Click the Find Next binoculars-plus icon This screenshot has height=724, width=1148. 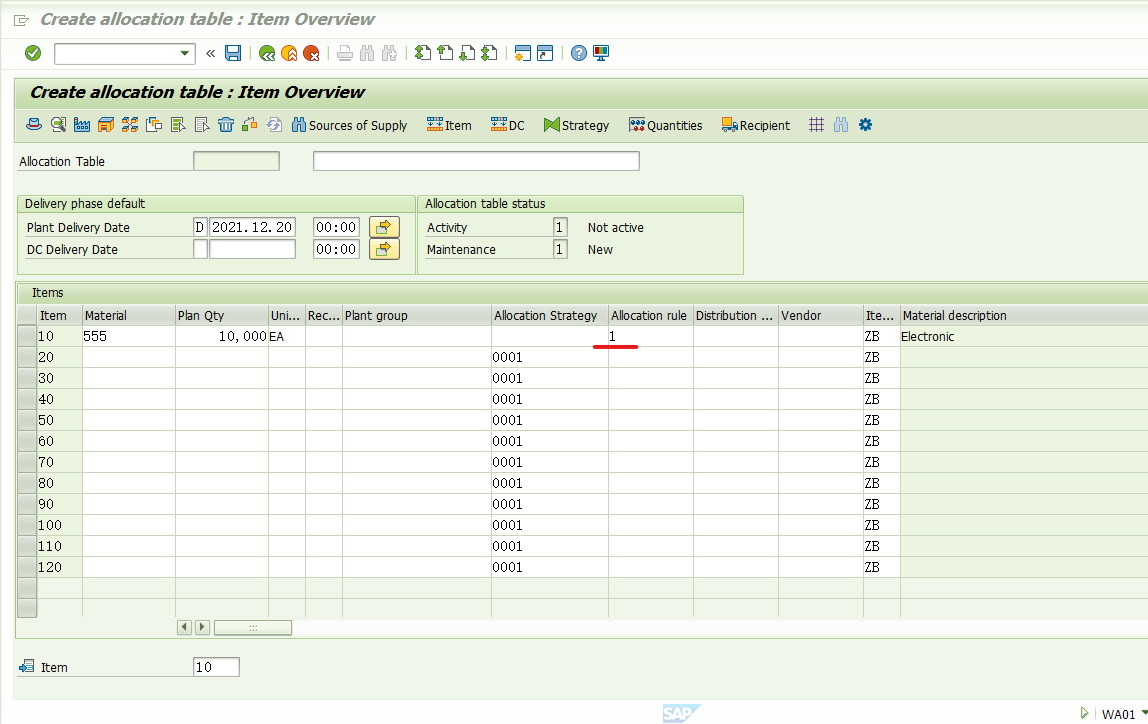point(389,53)
